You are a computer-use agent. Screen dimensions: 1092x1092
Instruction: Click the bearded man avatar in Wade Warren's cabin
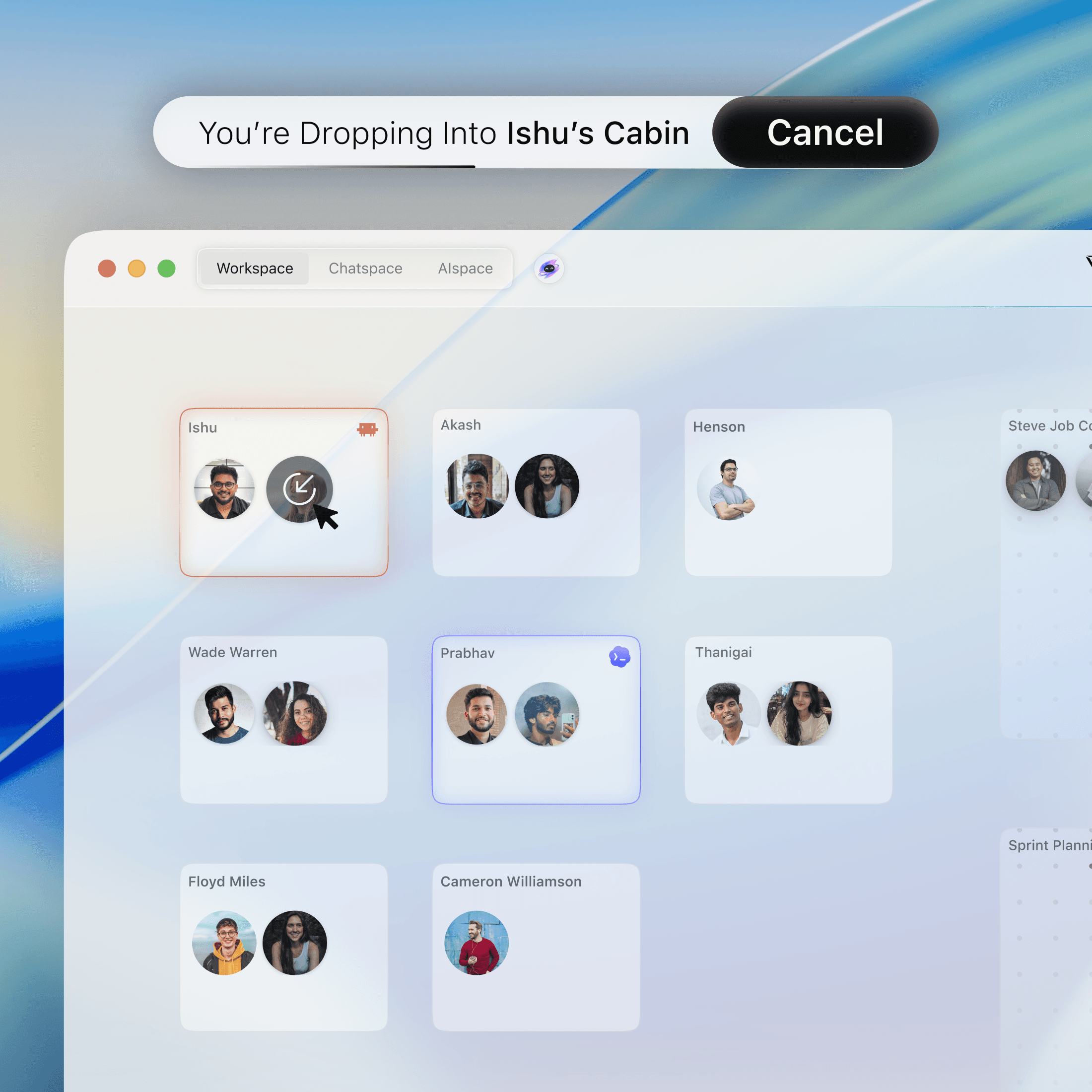tap(224, 713)
